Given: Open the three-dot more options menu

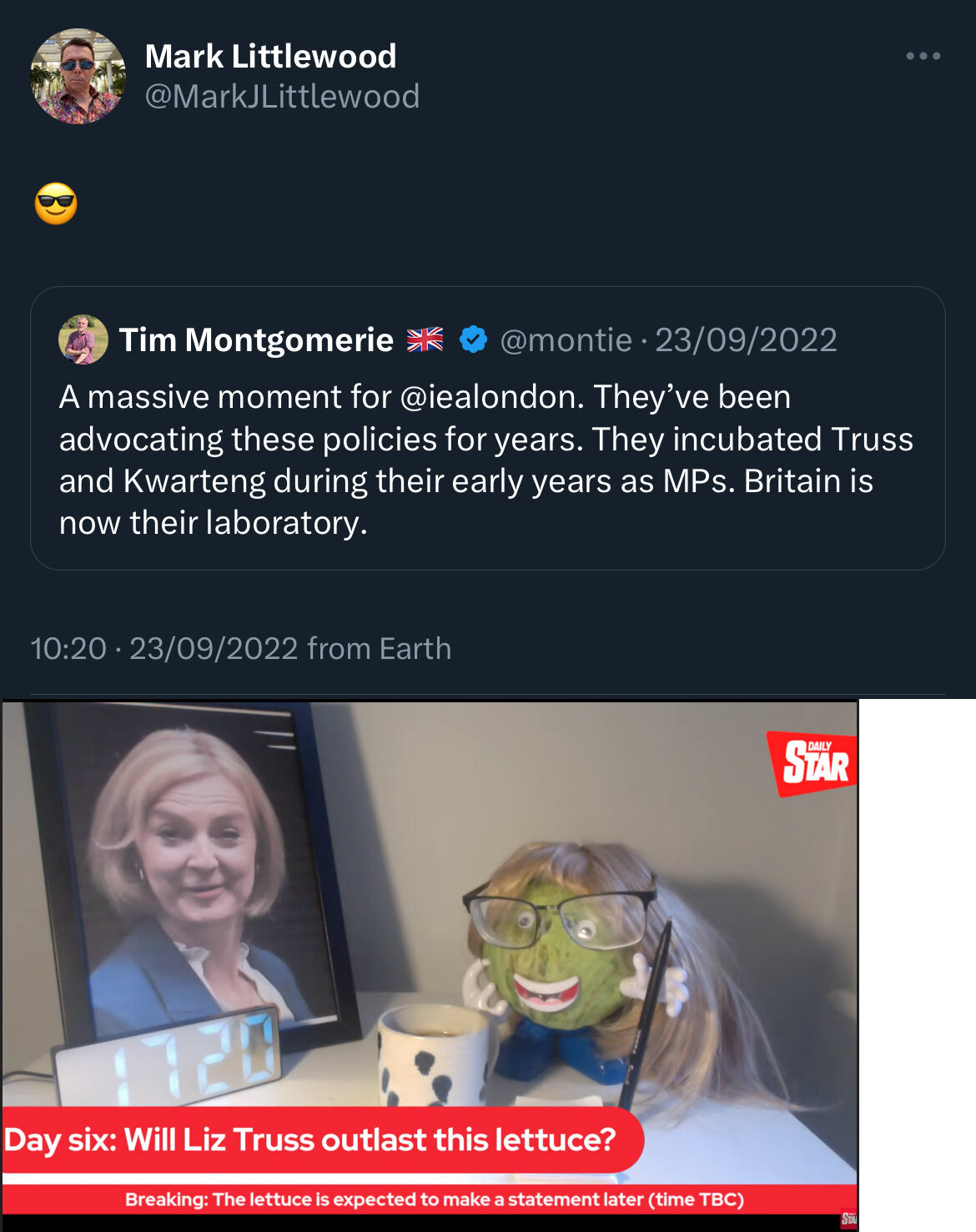Looking at the screenshot, I should click(x=923, y=56).
